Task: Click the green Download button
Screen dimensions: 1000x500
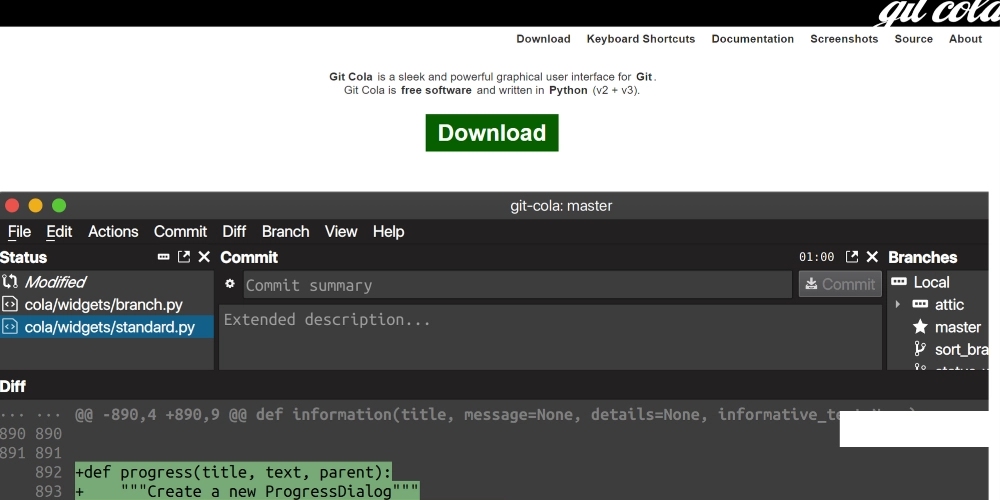Action: coord(491,133)
